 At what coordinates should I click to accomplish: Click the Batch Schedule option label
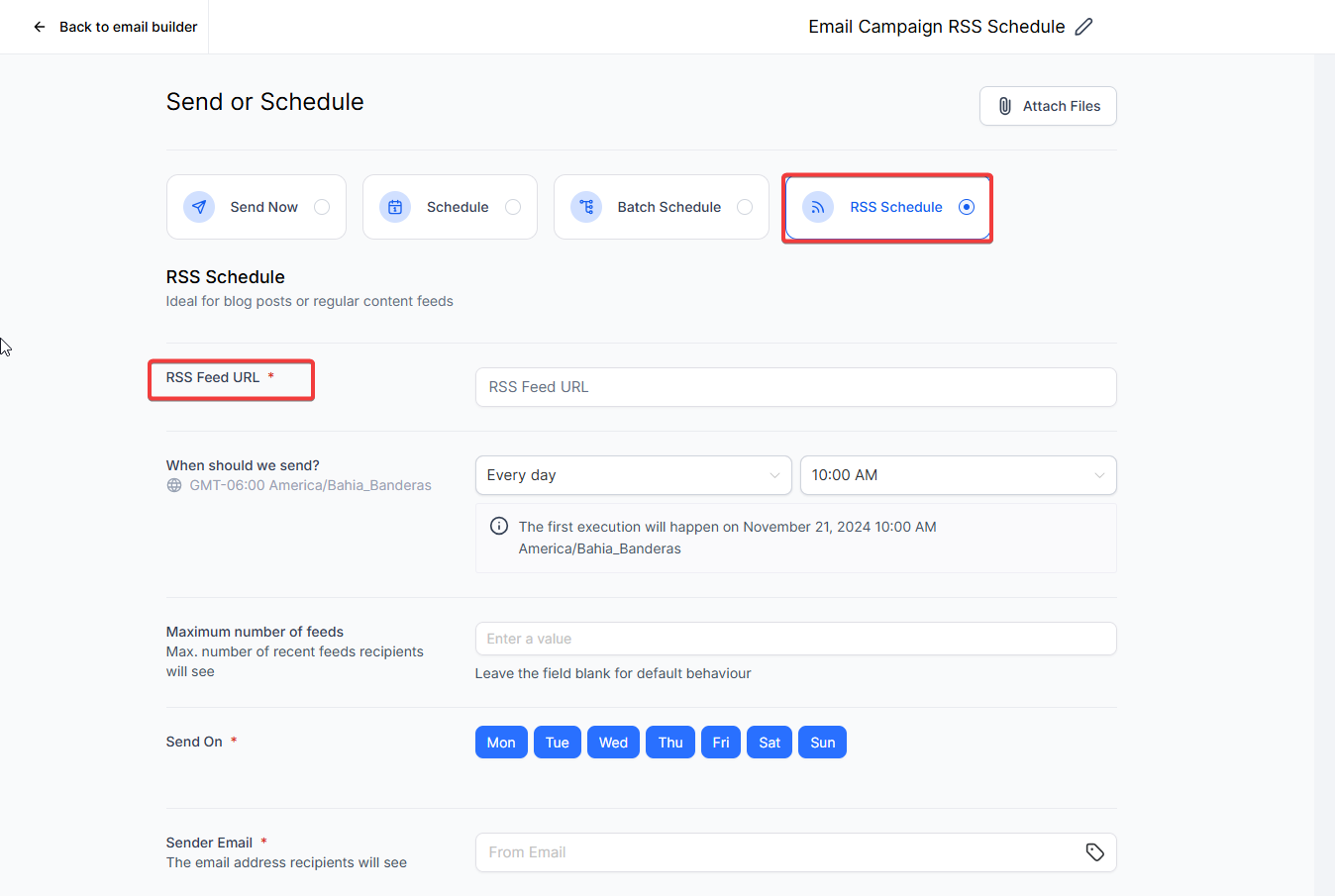(x=668, y=207)
